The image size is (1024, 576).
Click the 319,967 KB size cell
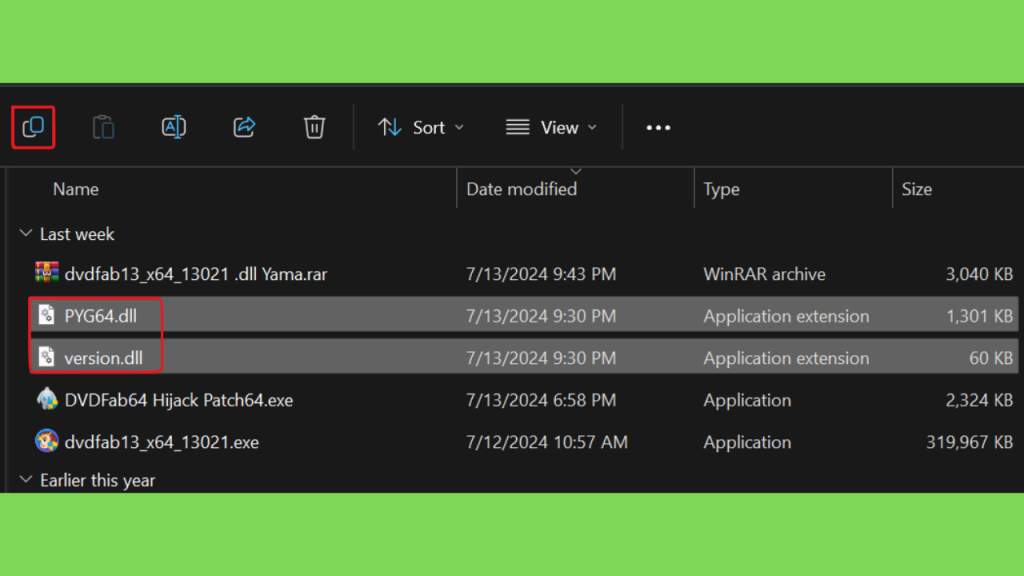(x=970, y=443)
